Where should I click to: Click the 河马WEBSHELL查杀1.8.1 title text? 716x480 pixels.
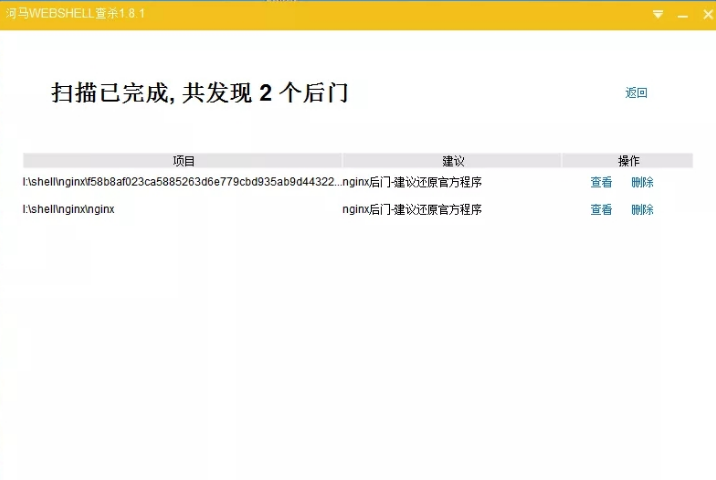75,13
